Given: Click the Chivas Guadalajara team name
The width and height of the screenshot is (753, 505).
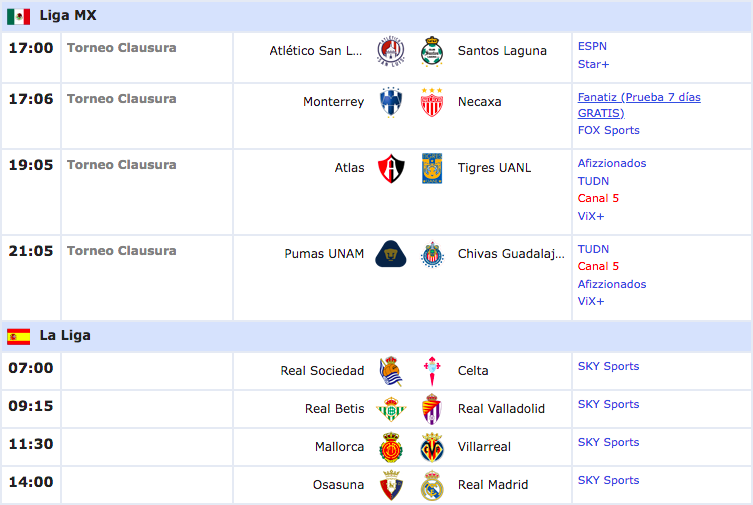Looking at the screenshot, I should click(x=511, y=253).
